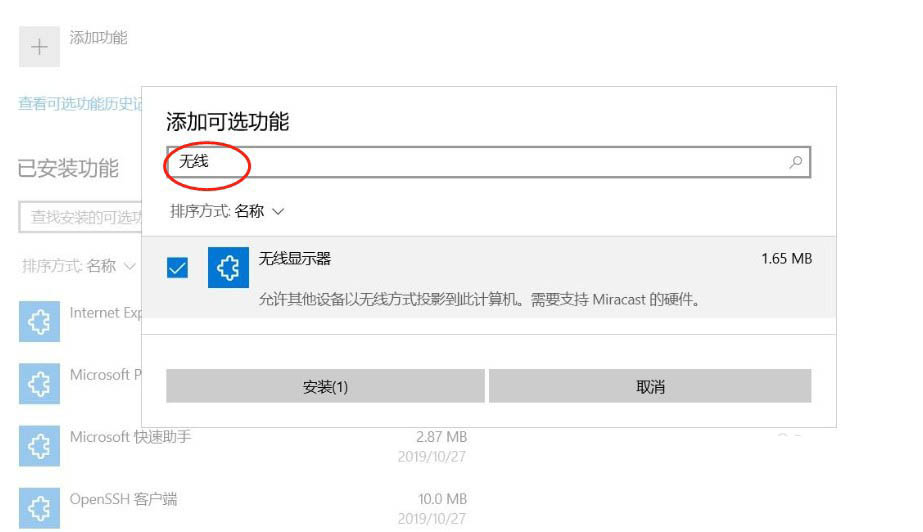Select the OpenSSH 客户端 list item
Image resolution: width=923 pixels, height=532 pixels.
click(x=243, y=508)
